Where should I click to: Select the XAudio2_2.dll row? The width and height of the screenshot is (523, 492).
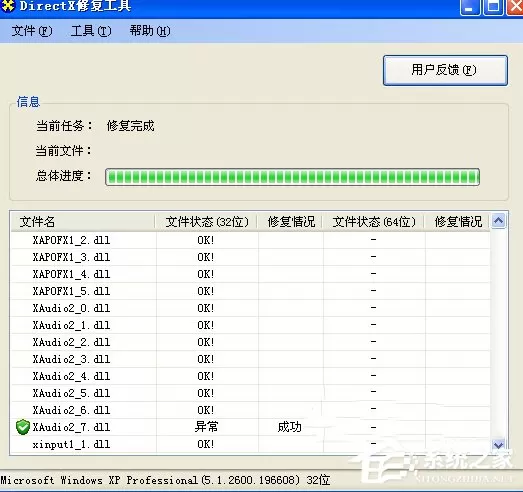pos(250,342)
